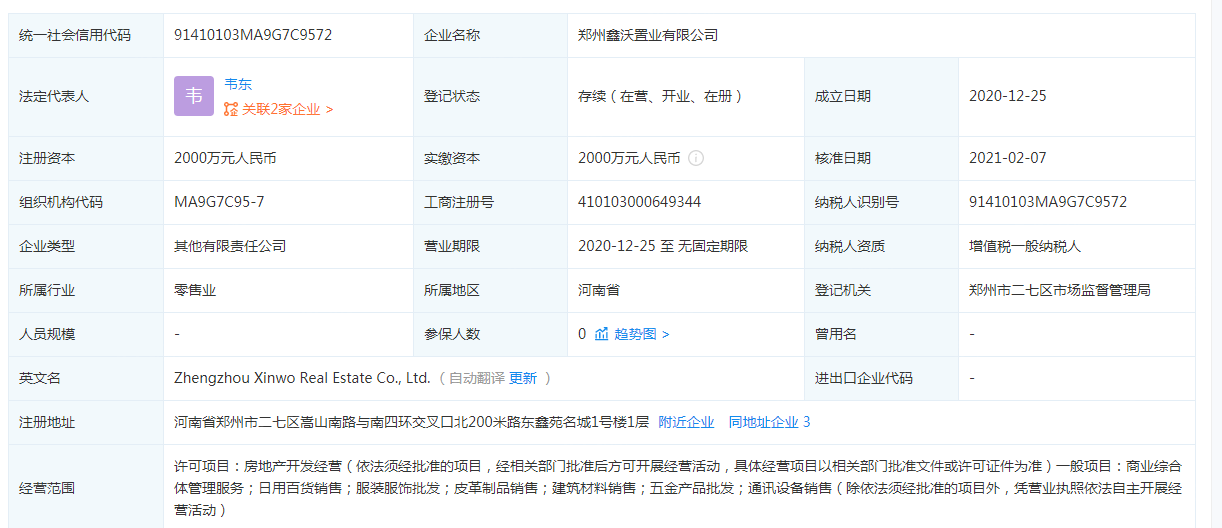Click the 注册地址 label cell
The image size is (1222, 528).
point(86,422)
